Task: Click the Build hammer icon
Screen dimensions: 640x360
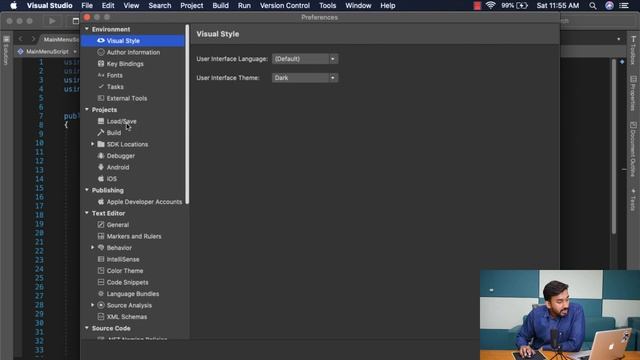Action: [101, 132]
